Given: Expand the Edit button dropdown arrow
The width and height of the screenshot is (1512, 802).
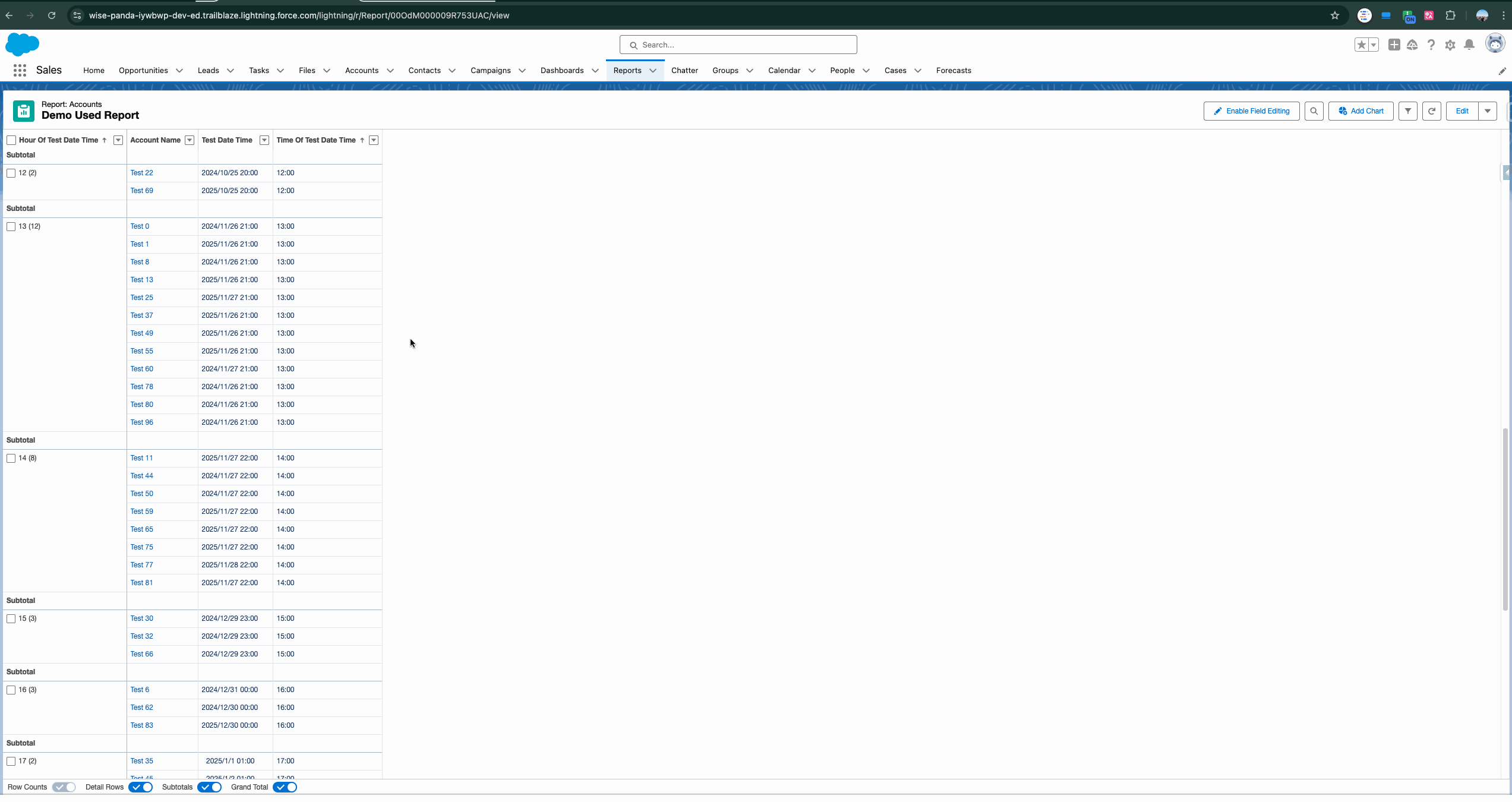Looking at the screenshot, I should pyautogui.click(x=1488, y=111).
